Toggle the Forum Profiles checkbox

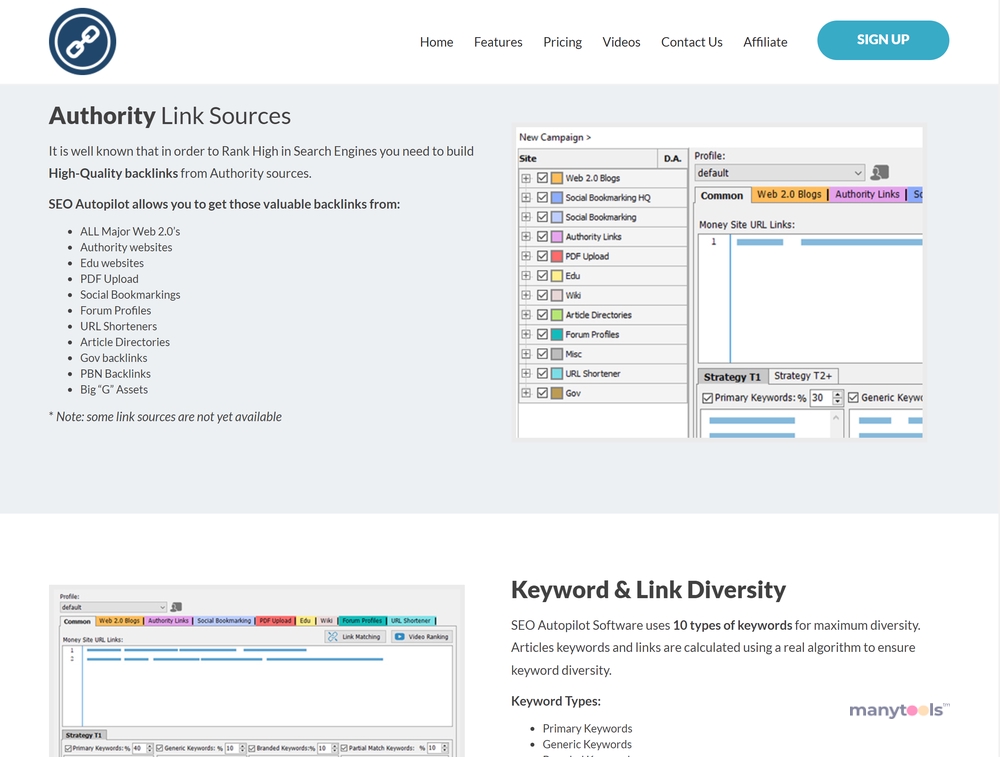tap(542, 334)
